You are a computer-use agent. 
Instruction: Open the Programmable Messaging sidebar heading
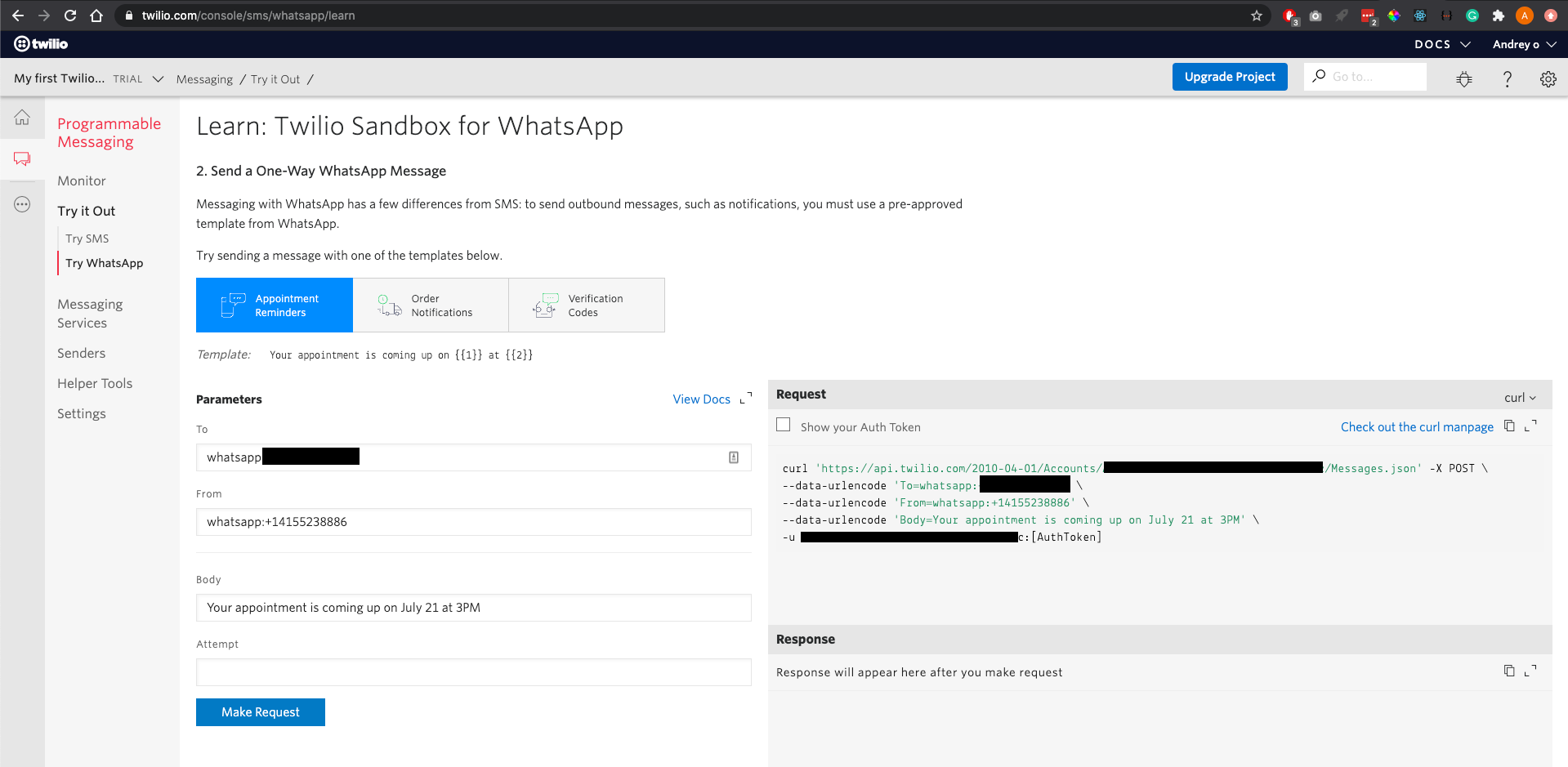click(x=109, y=132)
